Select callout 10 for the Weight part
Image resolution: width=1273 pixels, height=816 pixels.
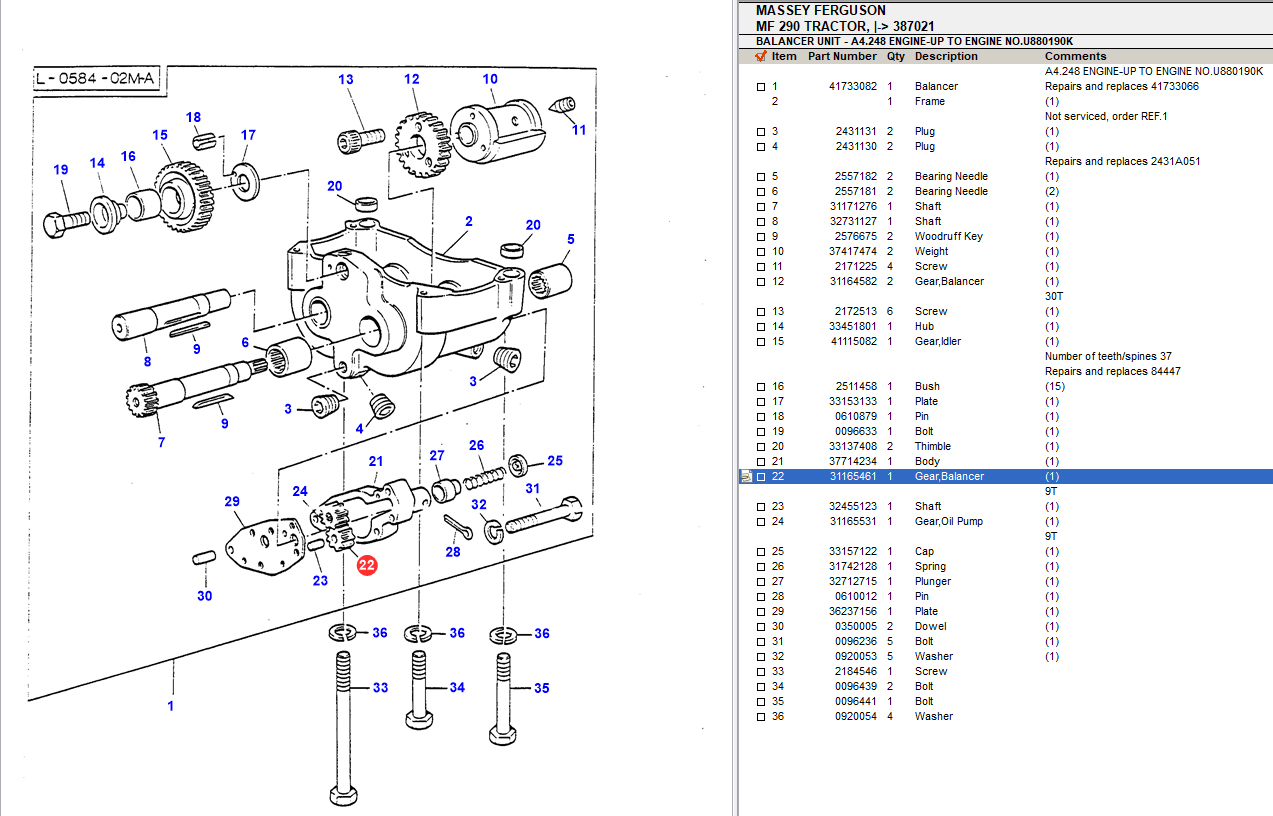click(x=490, y=80)
